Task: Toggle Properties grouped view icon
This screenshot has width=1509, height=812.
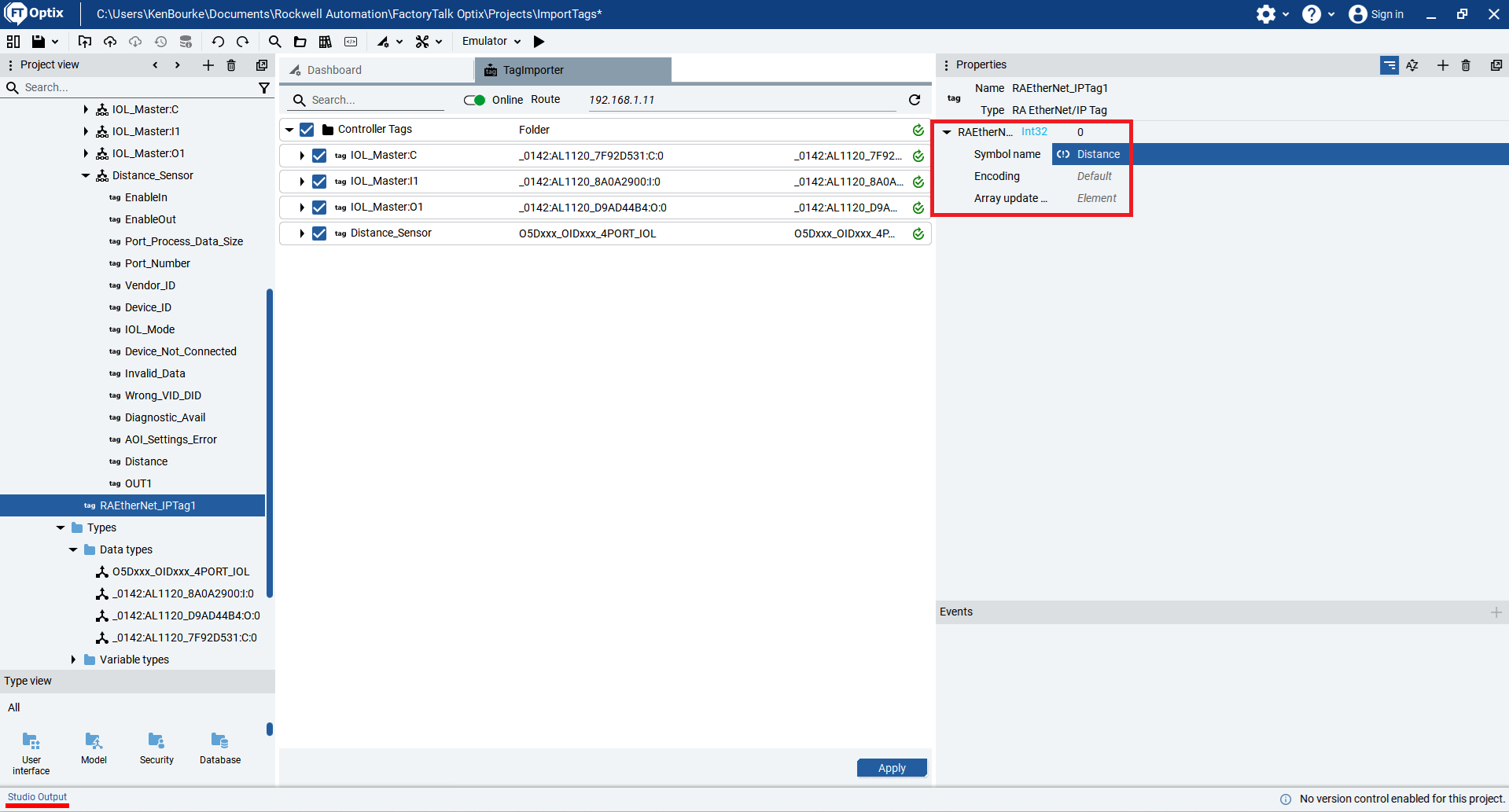Action: tap(1389, 65)
